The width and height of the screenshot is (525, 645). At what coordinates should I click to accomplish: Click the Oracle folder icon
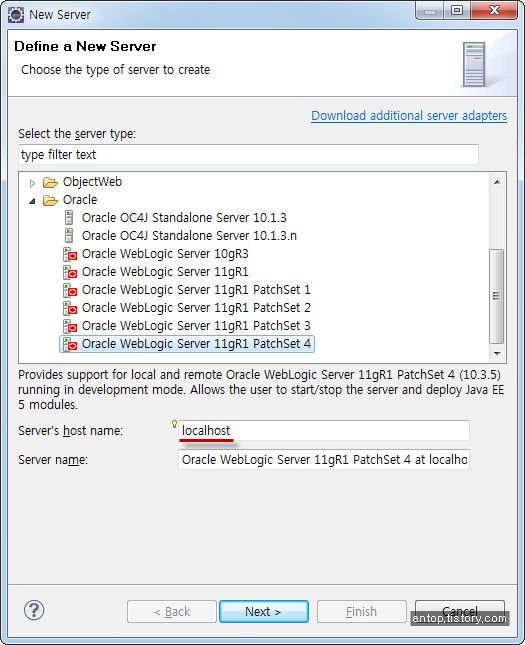pos(50,200)
